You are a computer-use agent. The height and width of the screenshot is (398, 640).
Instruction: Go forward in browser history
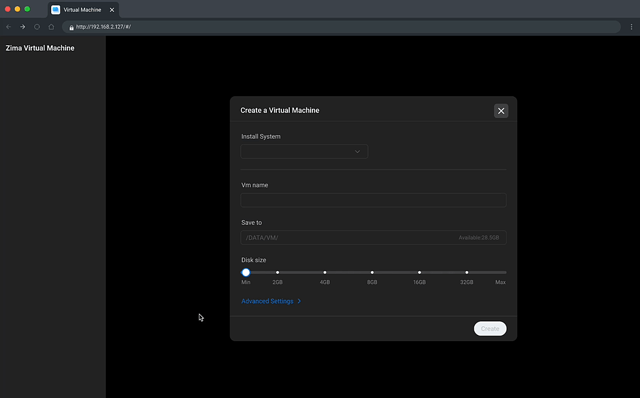[23, 27]
